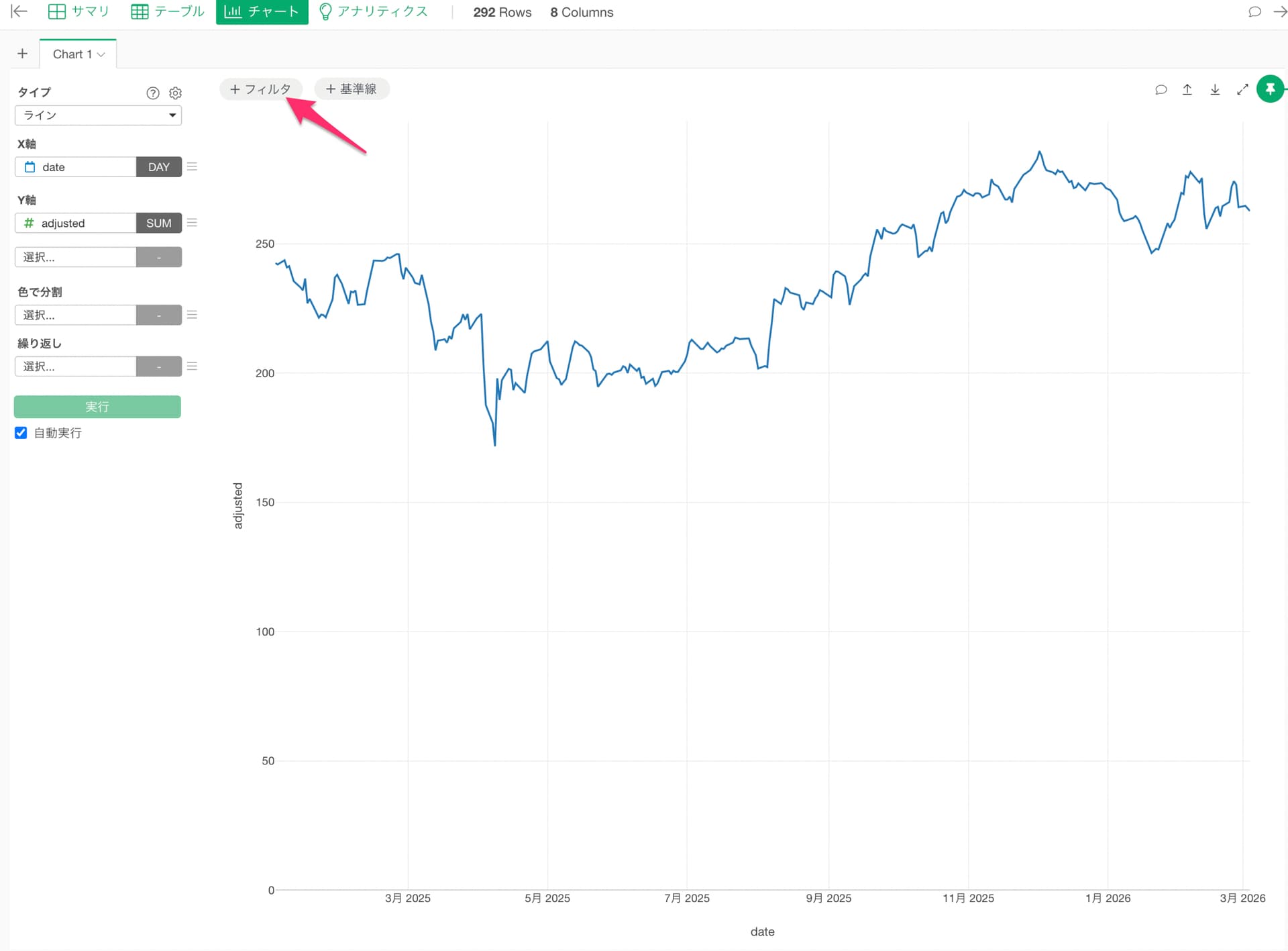The width and height of the screenshot is (1288, 951).
Task: Click the chart type help icon
Action: 153,93
